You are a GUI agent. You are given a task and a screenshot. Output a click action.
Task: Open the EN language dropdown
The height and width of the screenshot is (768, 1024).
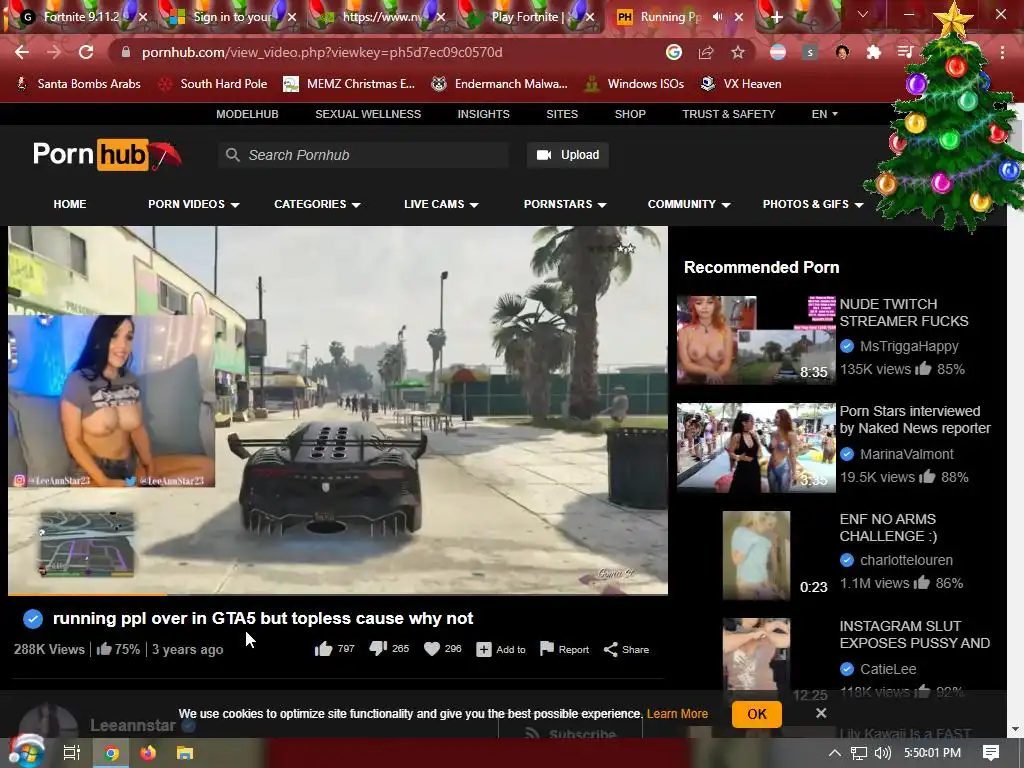click(x=824, y=114)
